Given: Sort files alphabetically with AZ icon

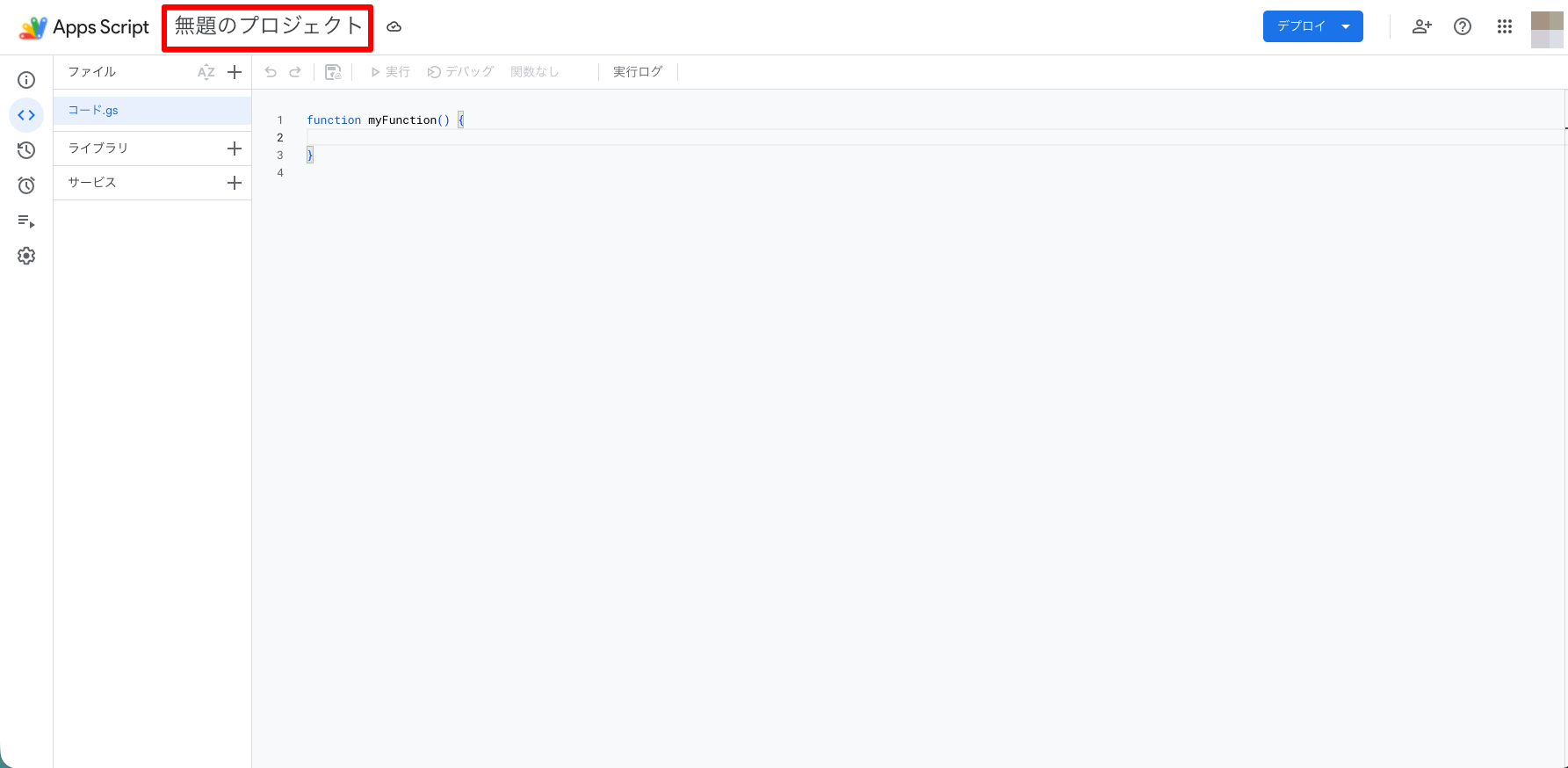Looking at the screenshot, I should pos(206,72).
